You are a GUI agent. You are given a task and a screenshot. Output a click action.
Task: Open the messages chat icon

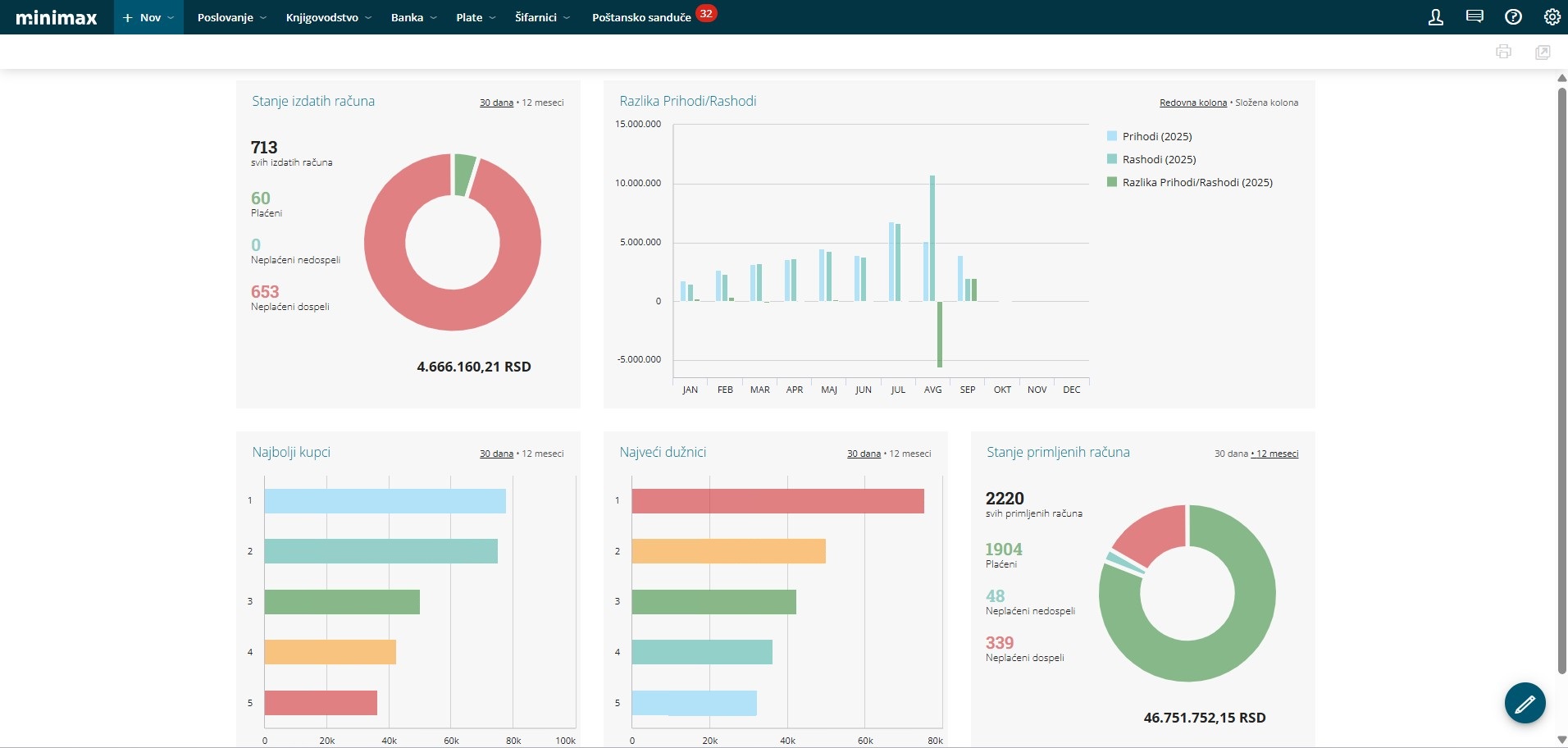pos(1474,17)
